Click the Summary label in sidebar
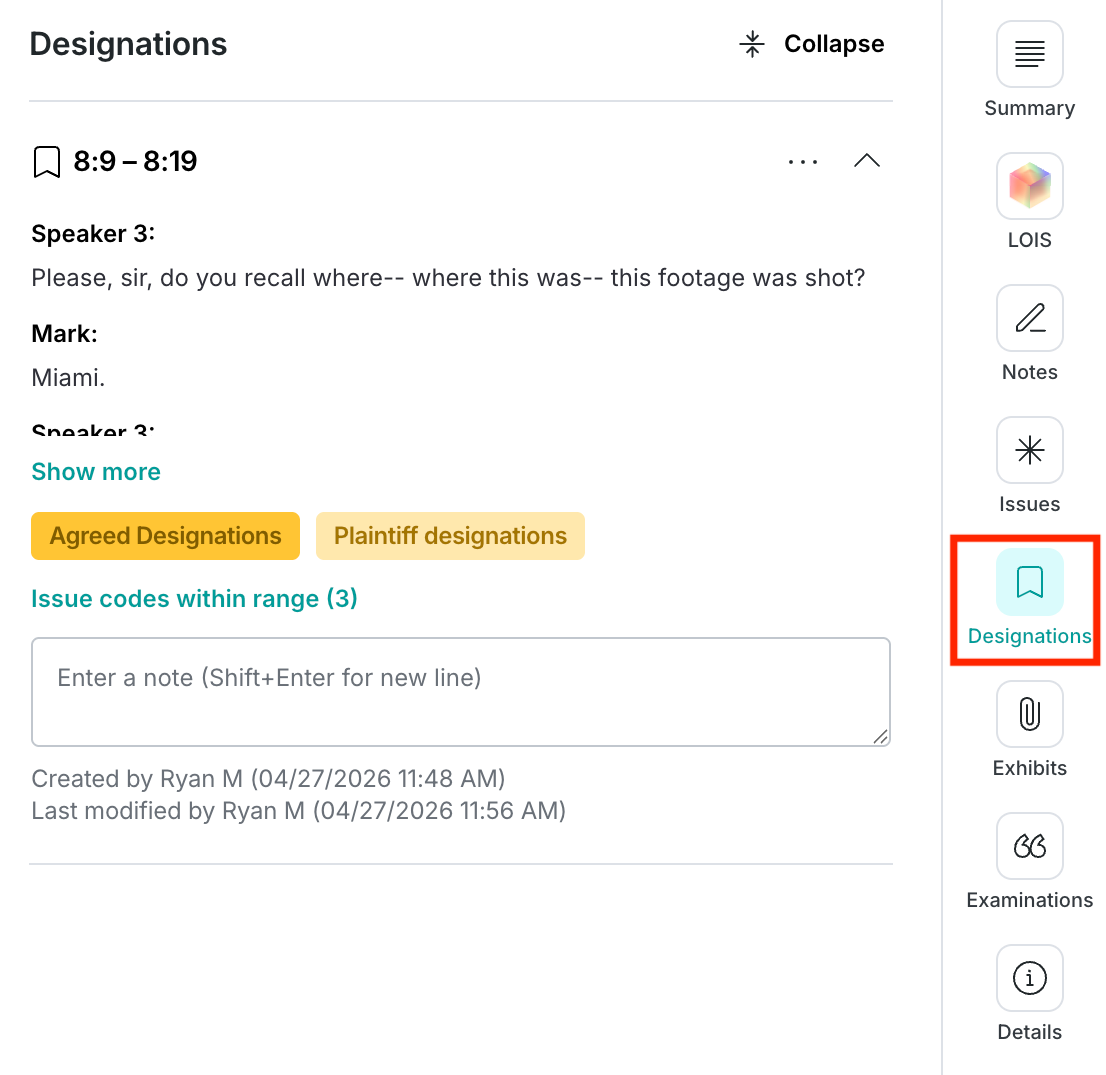This screenshot has height=1075, width=1106. (x=1029, y=108)
